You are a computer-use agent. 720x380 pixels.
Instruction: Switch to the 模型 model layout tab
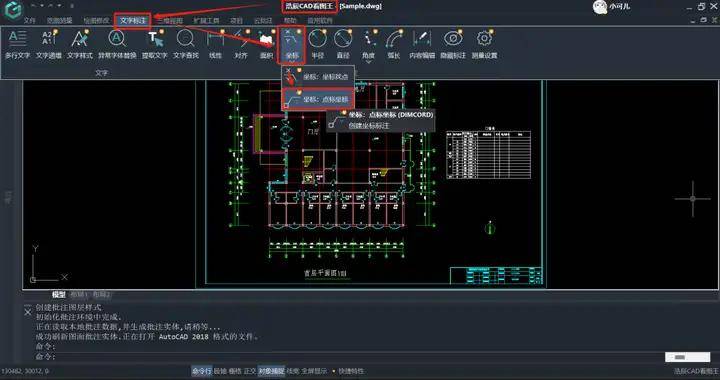[59, 295]
